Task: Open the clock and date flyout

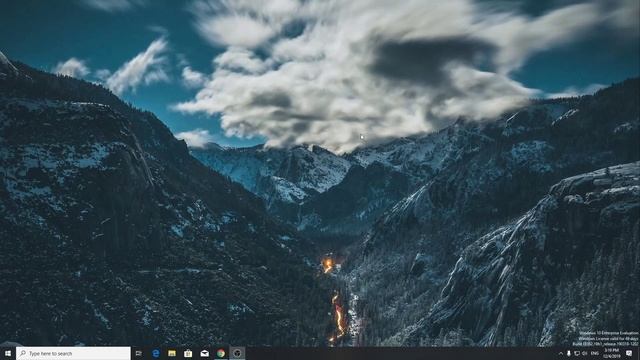Action: click(x=611, y=353)
